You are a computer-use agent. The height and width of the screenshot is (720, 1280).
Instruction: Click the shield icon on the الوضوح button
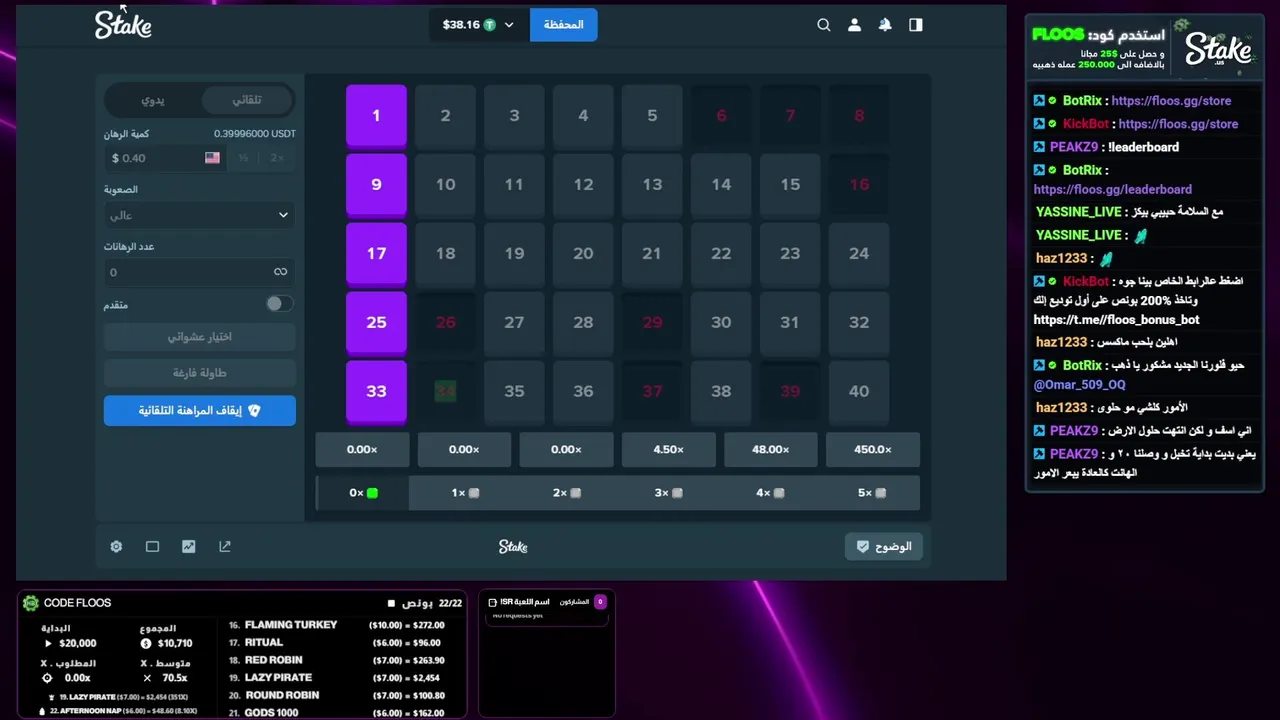point(863,547)
